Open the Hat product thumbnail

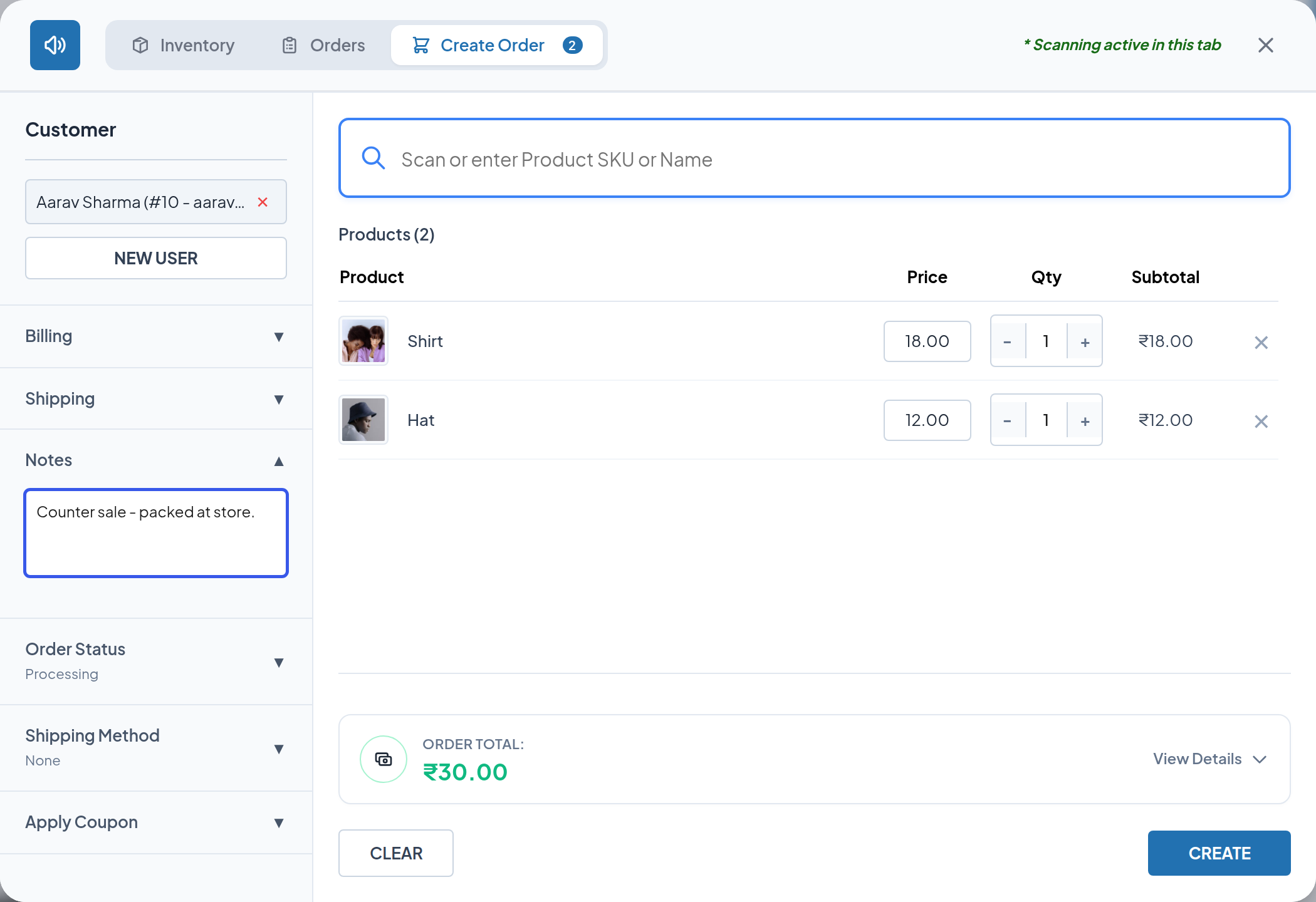click(x=363, y=420)
